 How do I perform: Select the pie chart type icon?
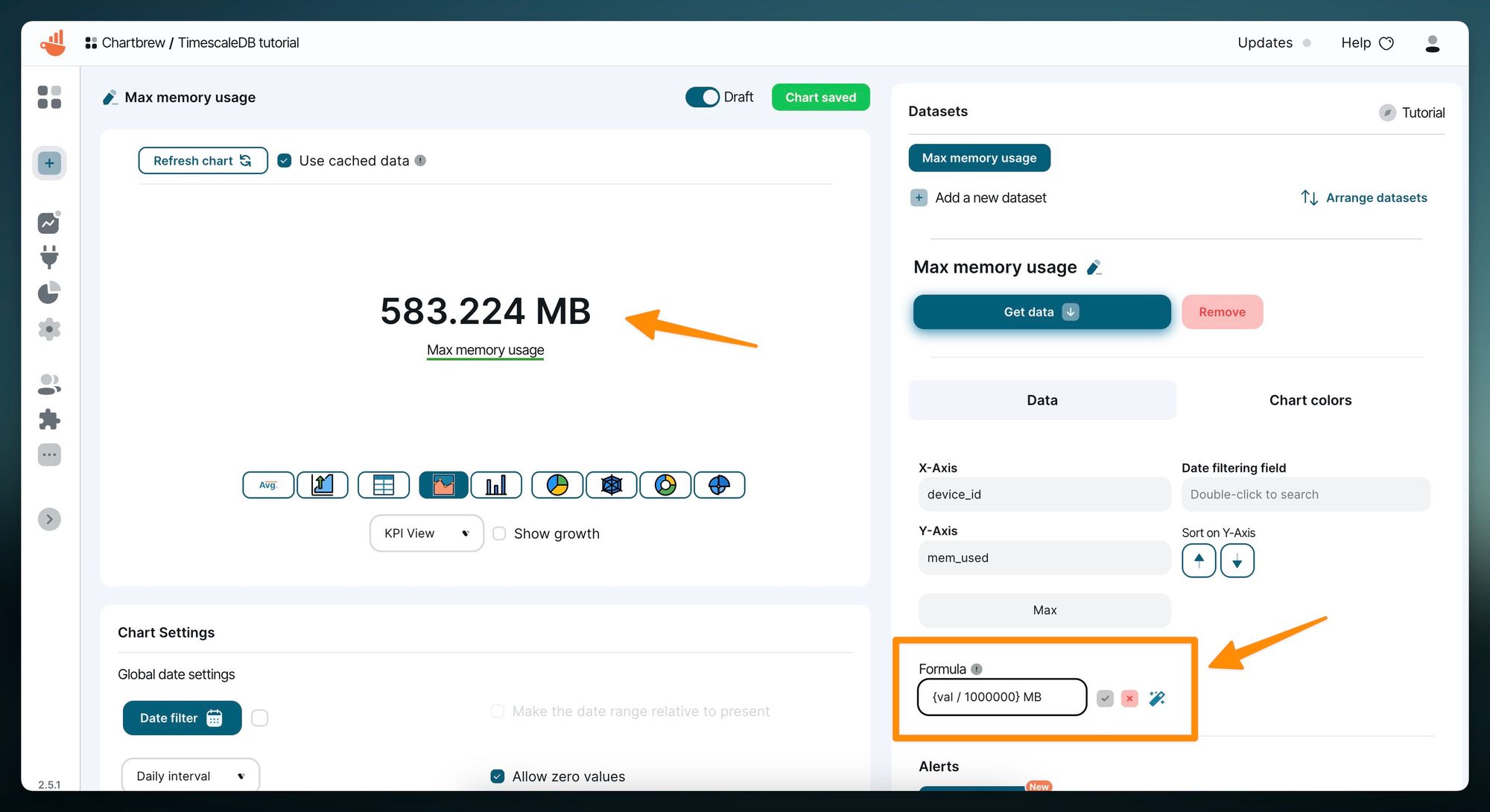(x=557, y=485)
